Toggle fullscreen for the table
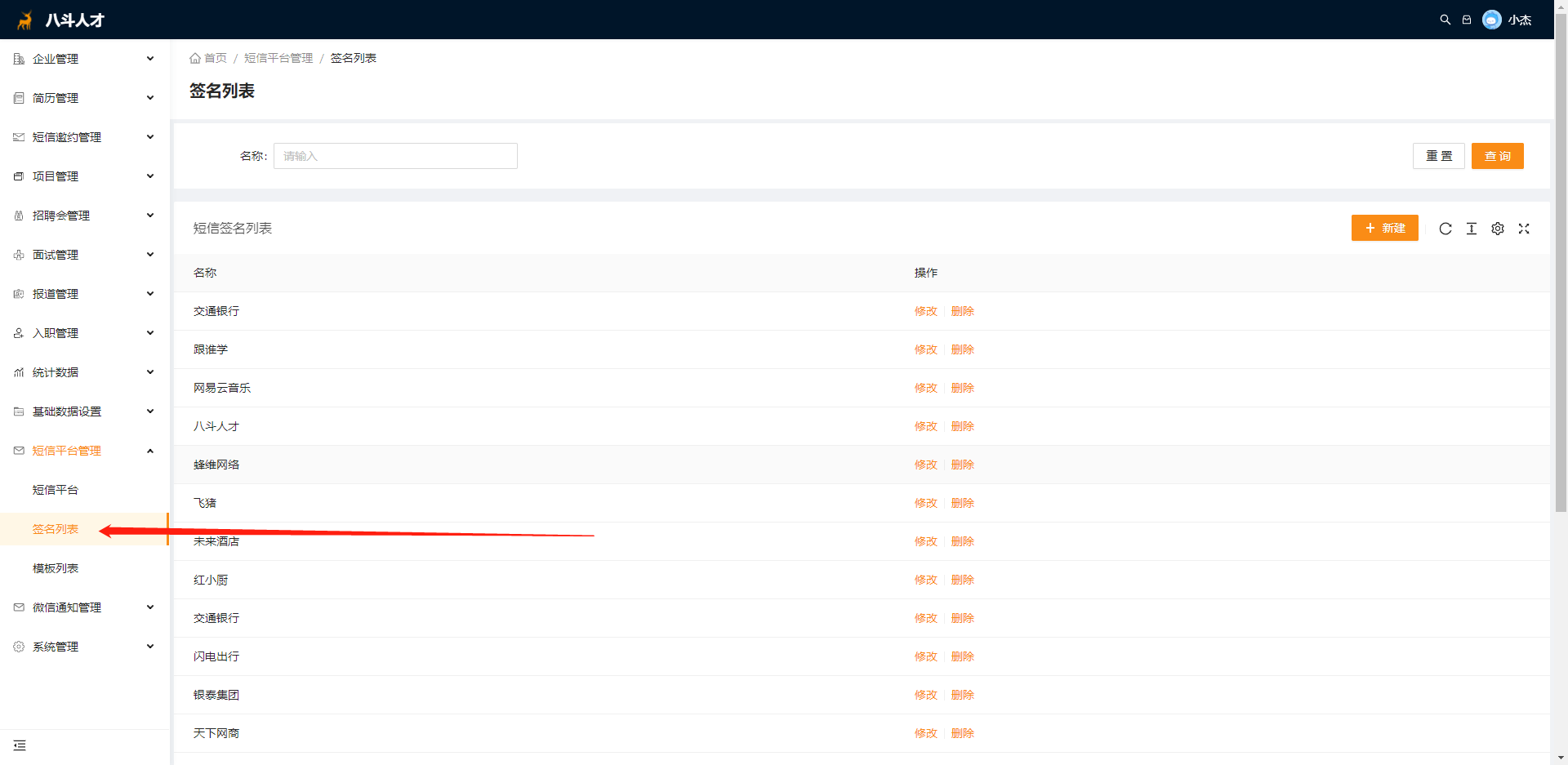 pyautogui.click(x=1524, y=229)
